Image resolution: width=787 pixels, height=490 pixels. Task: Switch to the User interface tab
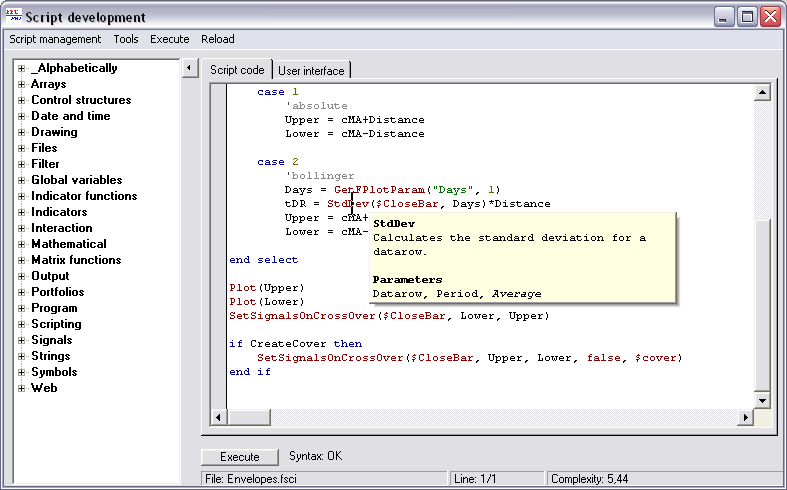point(311,71)
